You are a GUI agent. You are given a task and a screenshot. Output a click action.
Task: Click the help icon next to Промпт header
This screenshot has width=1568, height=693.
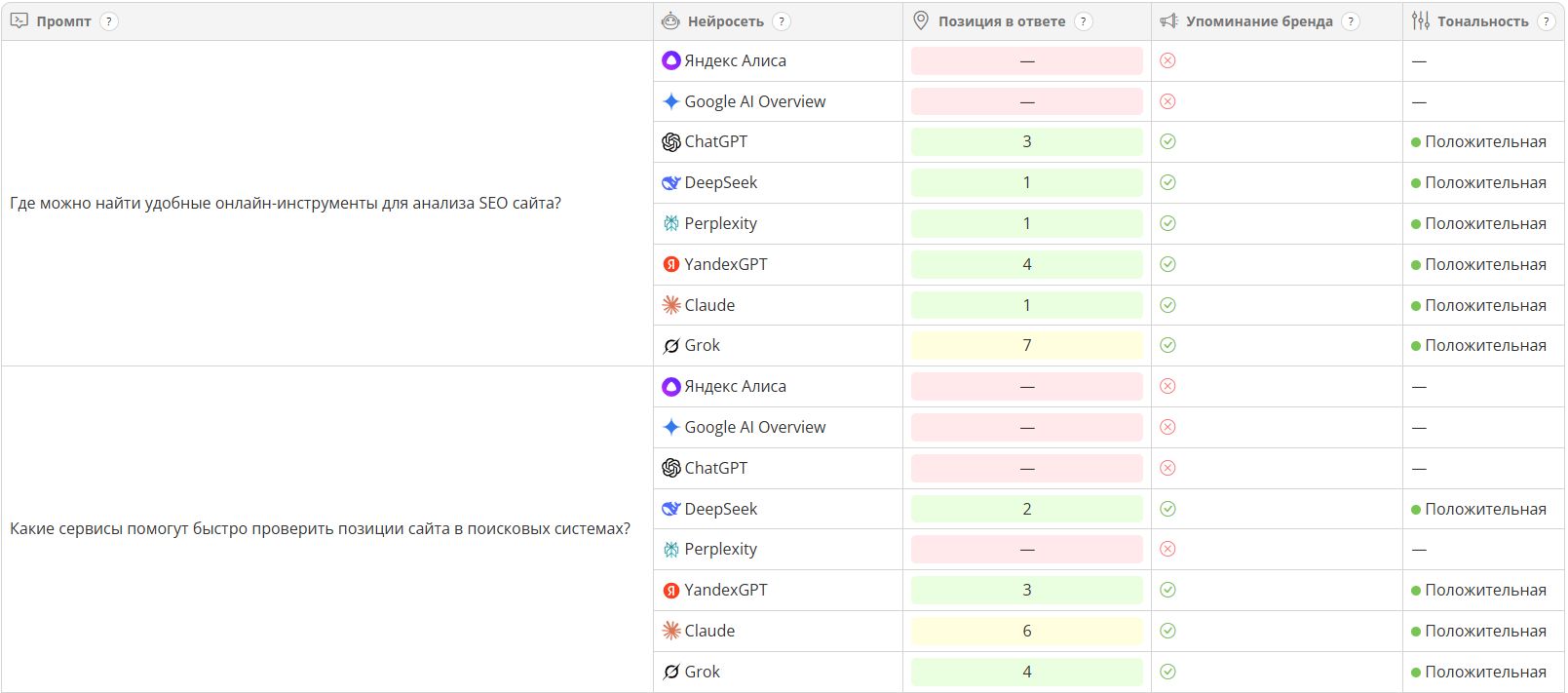(x=109, y=21)
